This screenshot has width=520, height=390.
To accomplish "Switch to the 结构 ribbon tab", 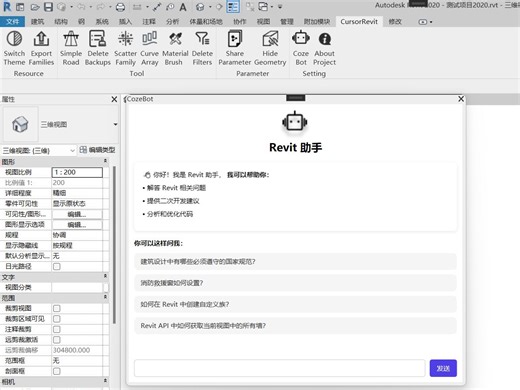I will [61, 22].
